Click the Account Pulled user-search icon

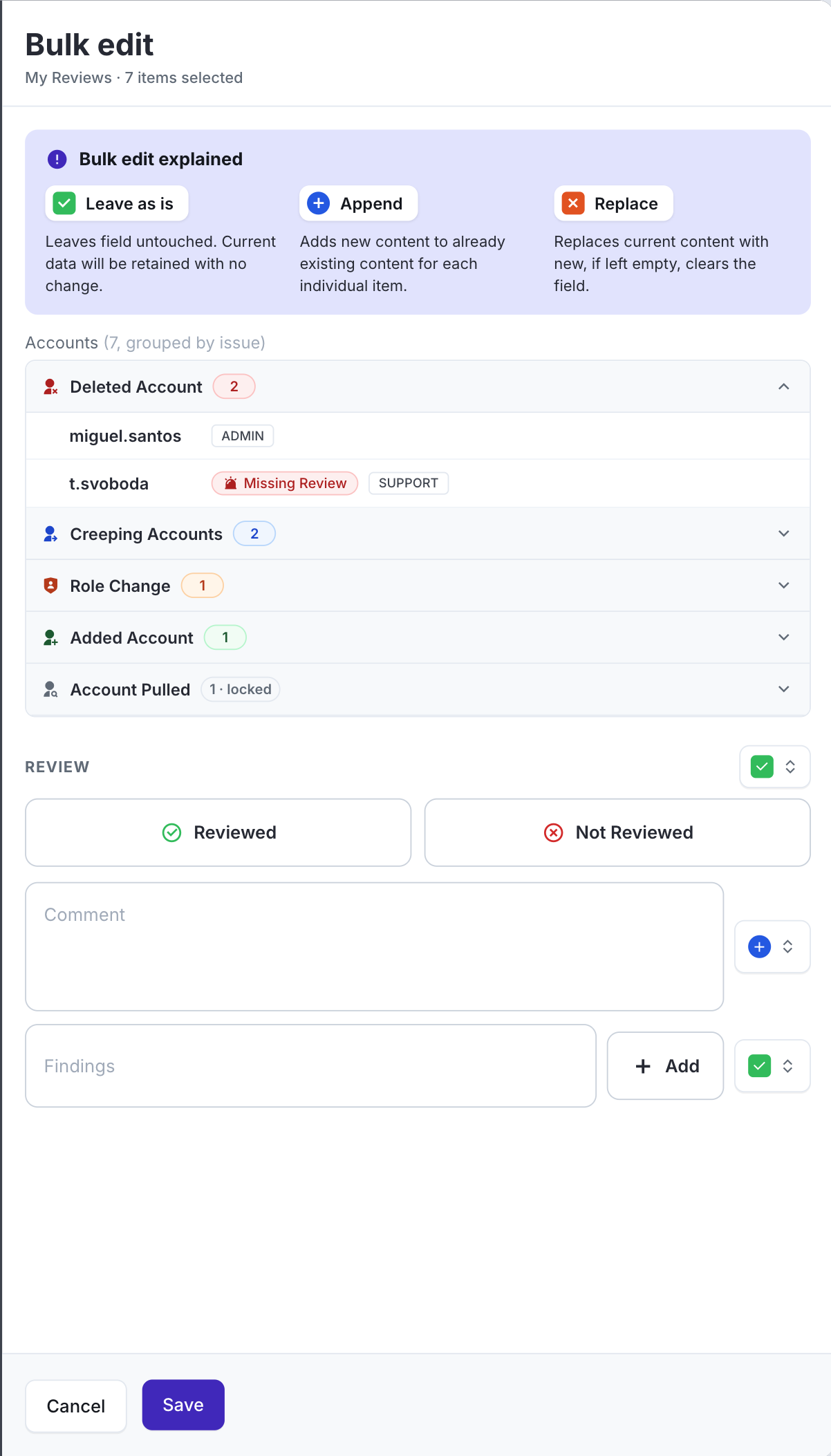(50, 690)
